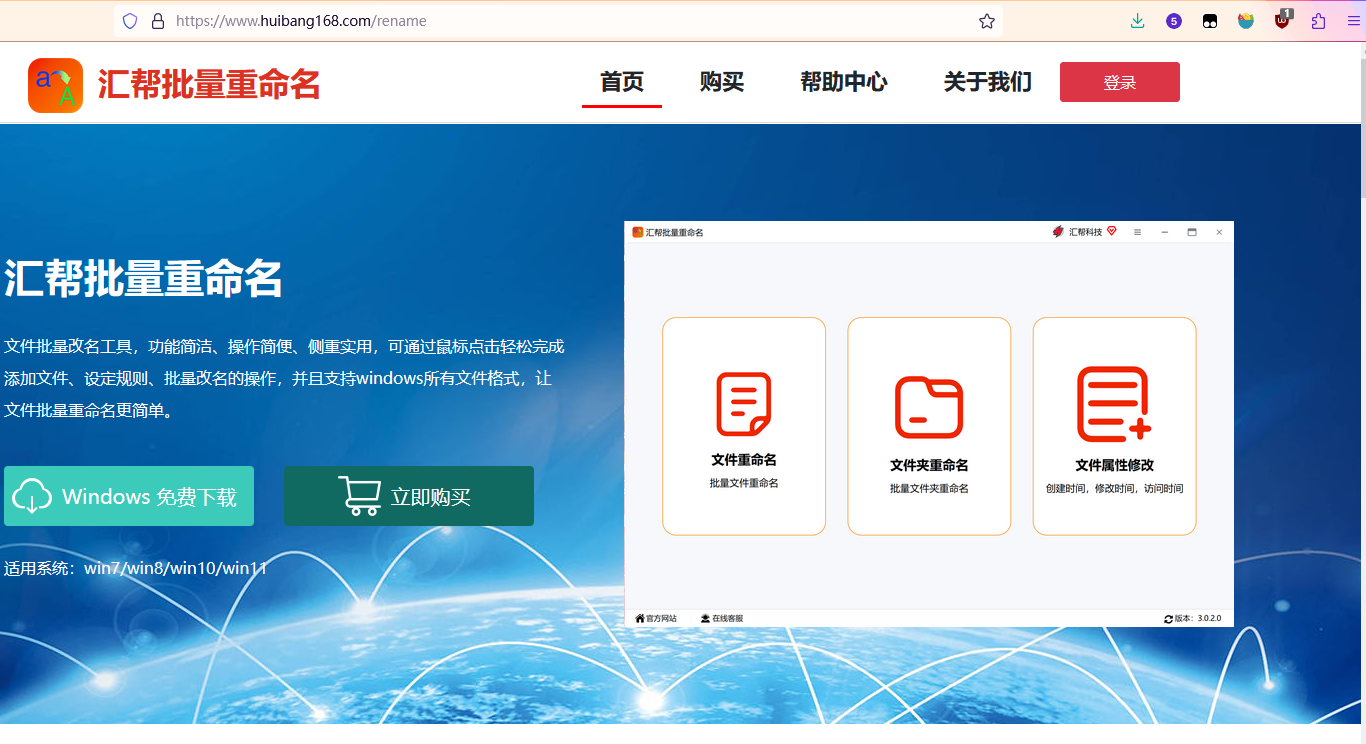1366x744 pixels.
Task: Click the app screenshot preview image
Action: point(929,424)
